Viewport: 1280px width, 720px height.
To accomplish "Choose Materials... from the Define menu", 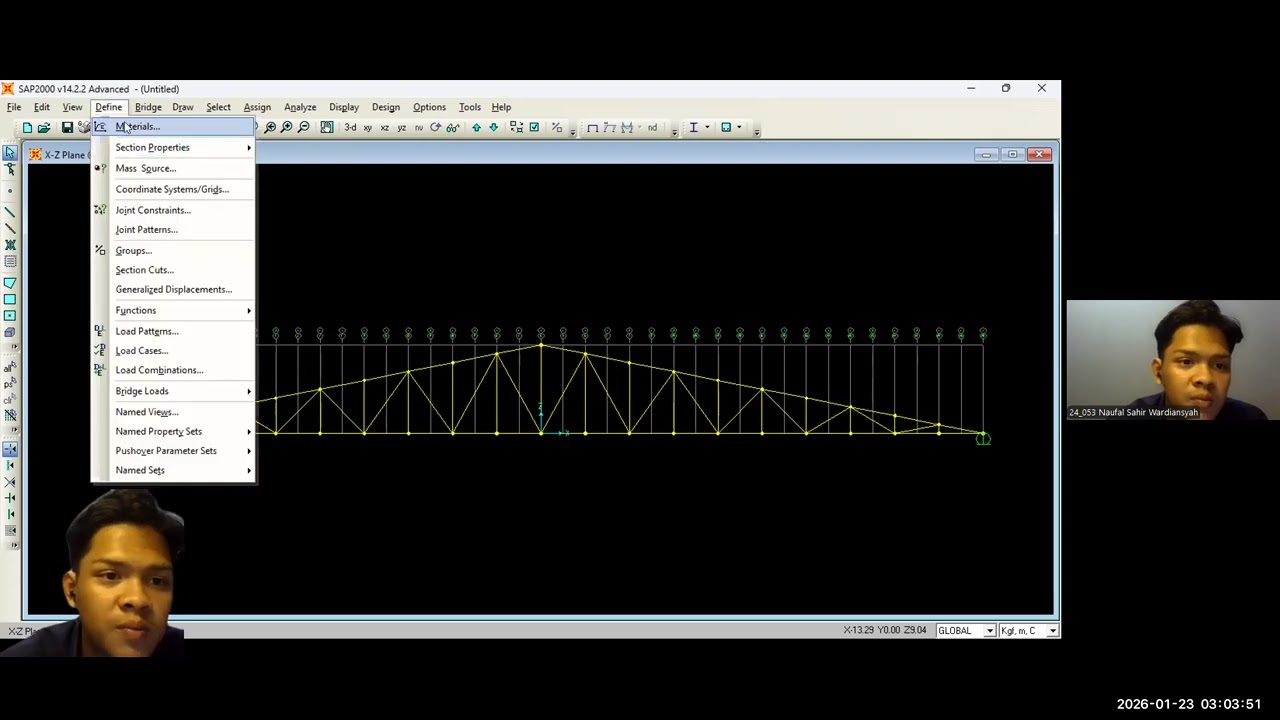I will (x=173, y=127).
